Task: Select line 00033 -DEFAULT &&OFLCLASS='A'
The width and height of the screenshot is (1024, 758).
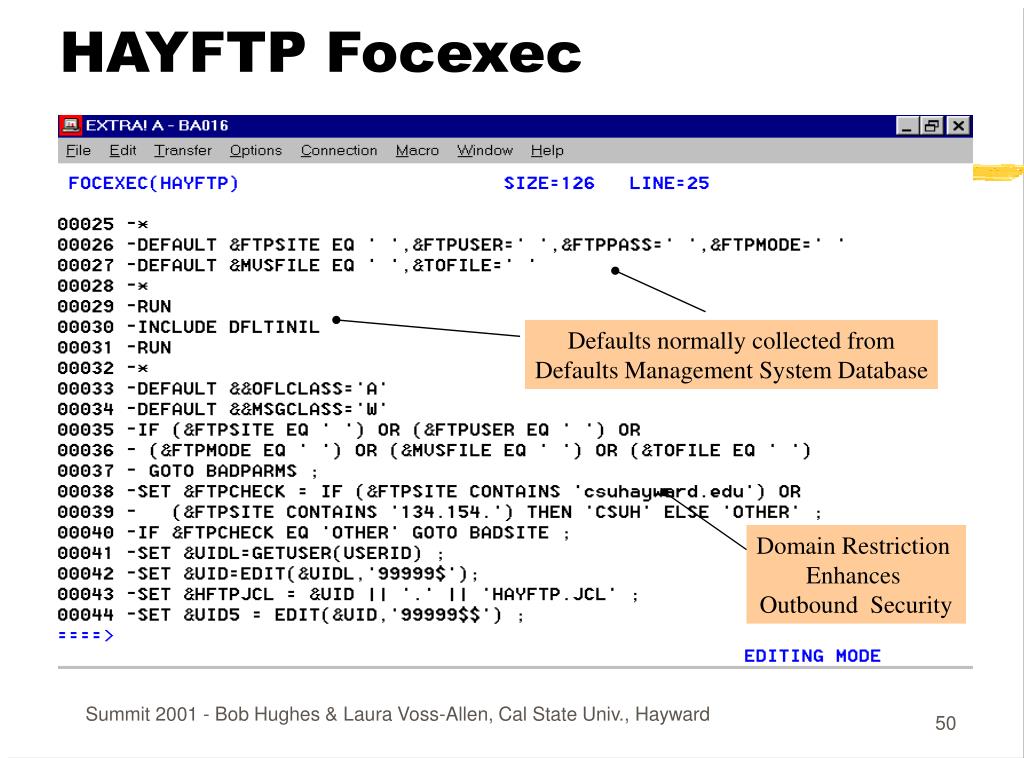Action: click(223, 389)
